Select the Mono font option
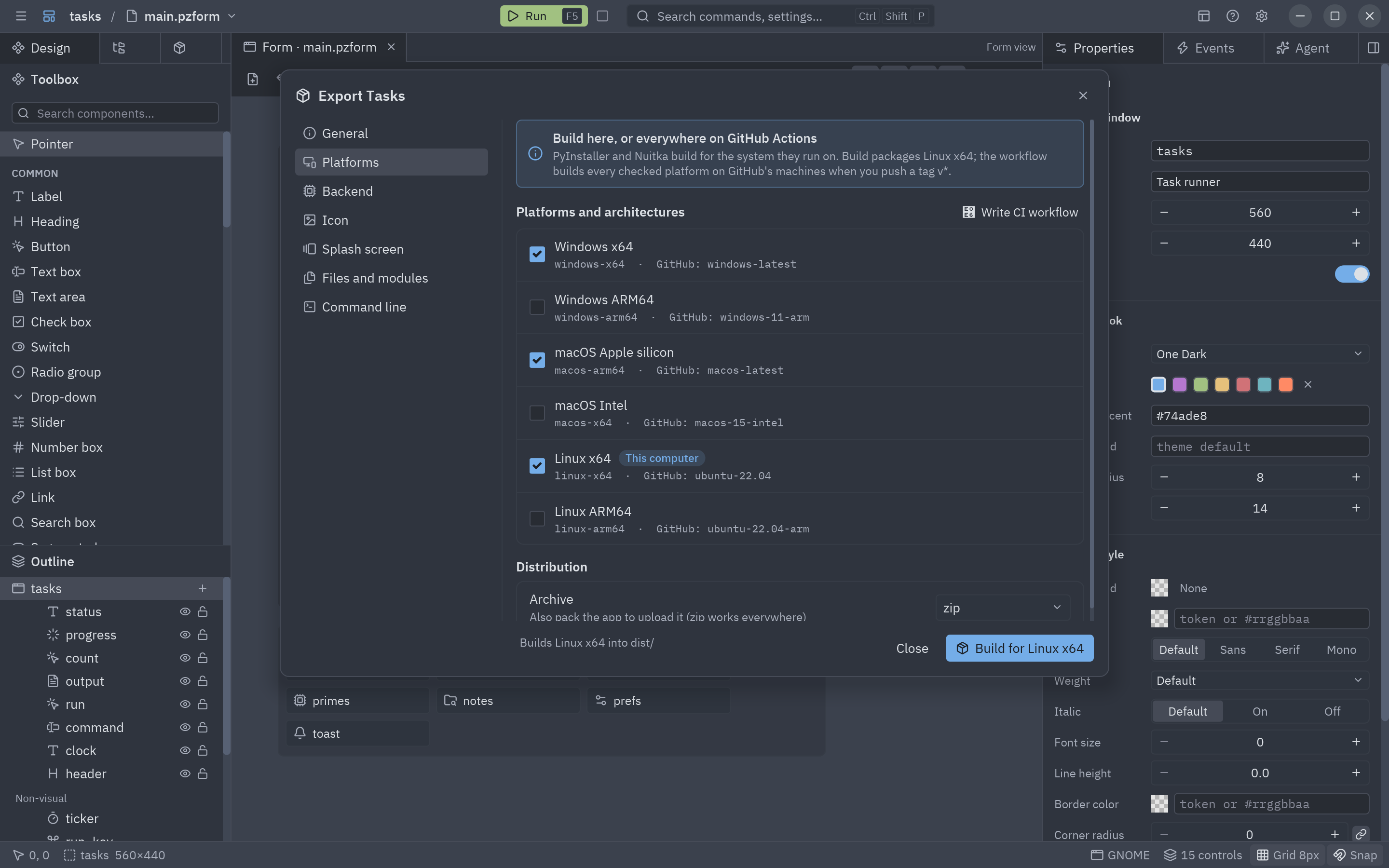Image resolution: width=1389 pixels, height=868 pixels. click(1341, 650)
